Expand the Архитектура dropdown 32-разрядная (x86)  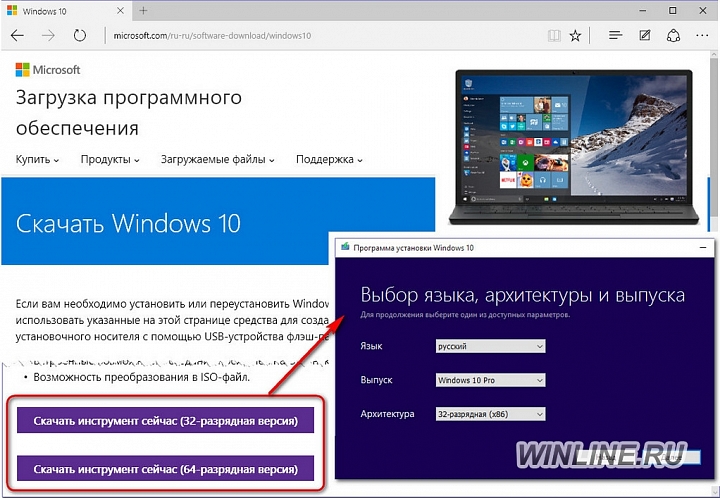click(x=490, y=414)
